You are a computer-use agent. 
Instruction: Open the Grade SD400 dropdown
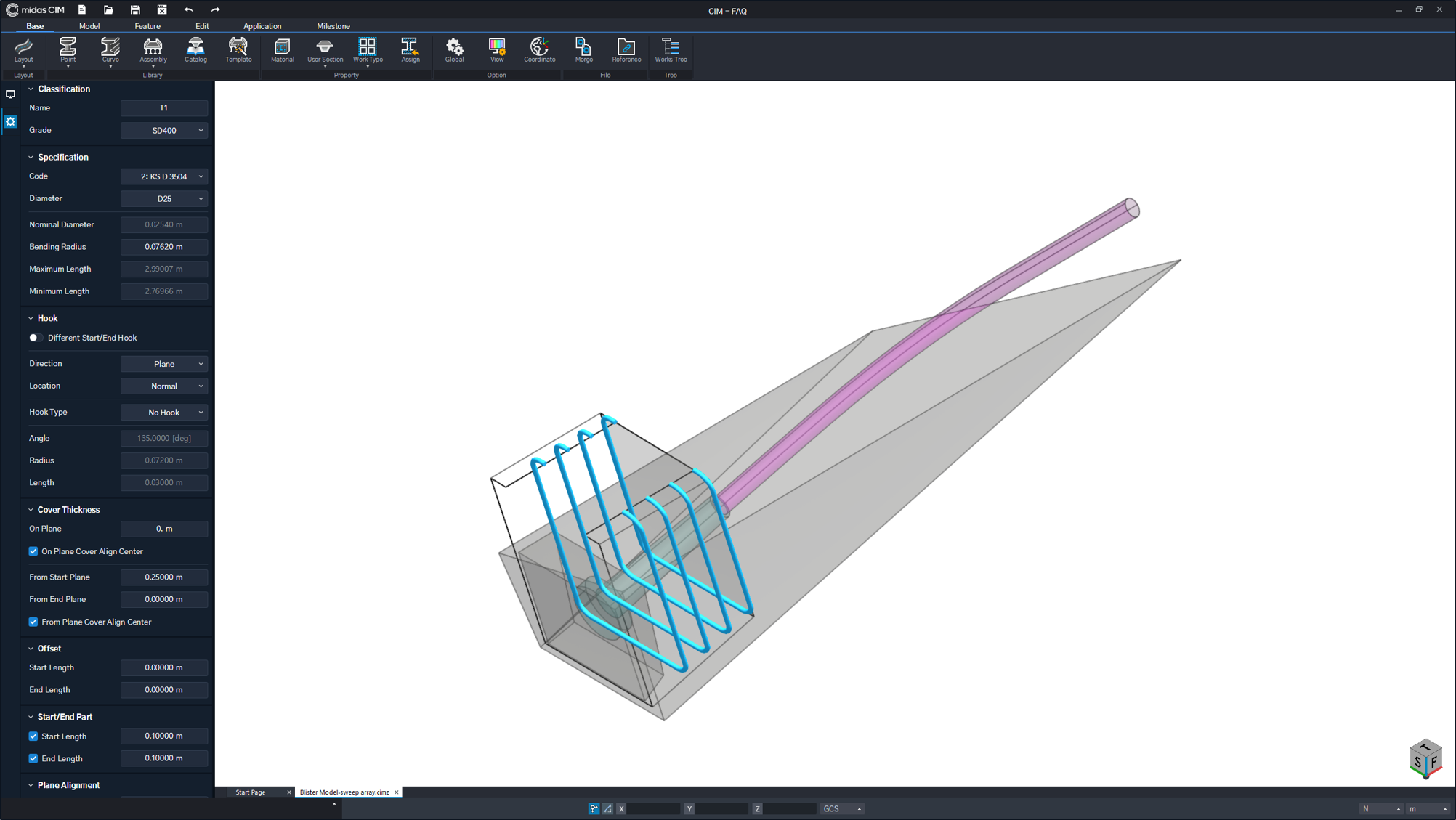pos(164,131)
